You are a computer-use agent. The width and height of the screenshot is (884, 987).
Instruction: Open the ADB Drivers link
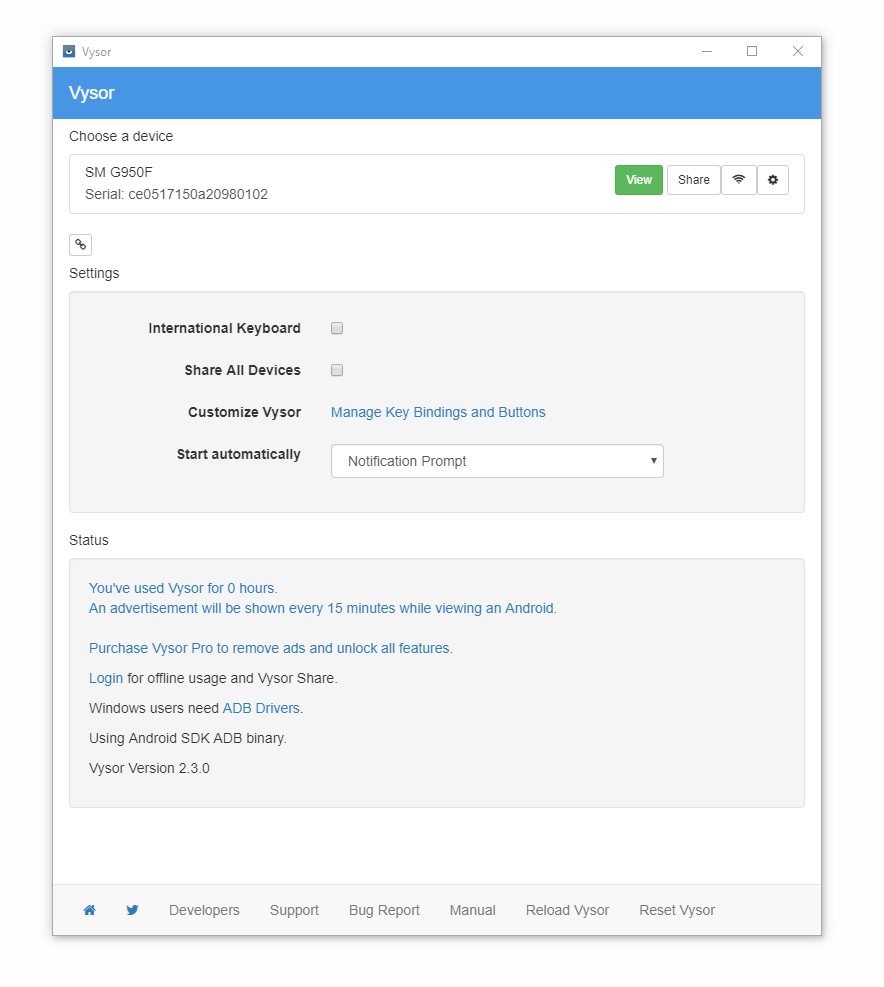(x=261, y=708)
